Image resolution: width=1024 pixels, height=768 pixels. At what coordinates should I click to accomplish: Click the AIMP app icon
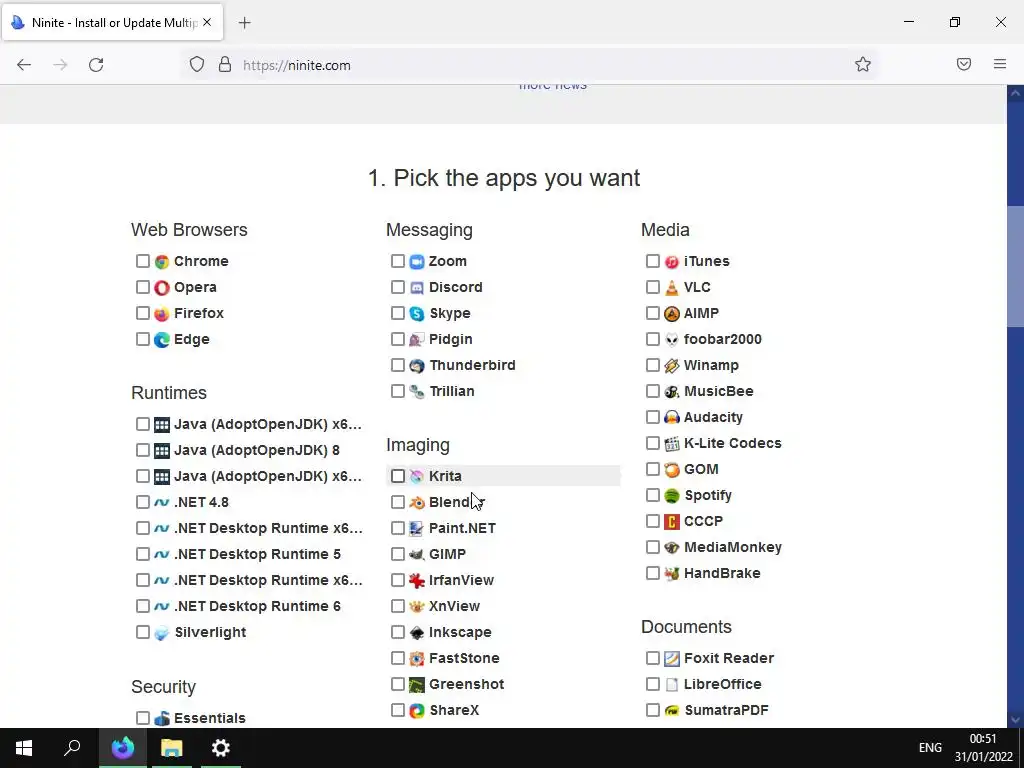(671, 314)
